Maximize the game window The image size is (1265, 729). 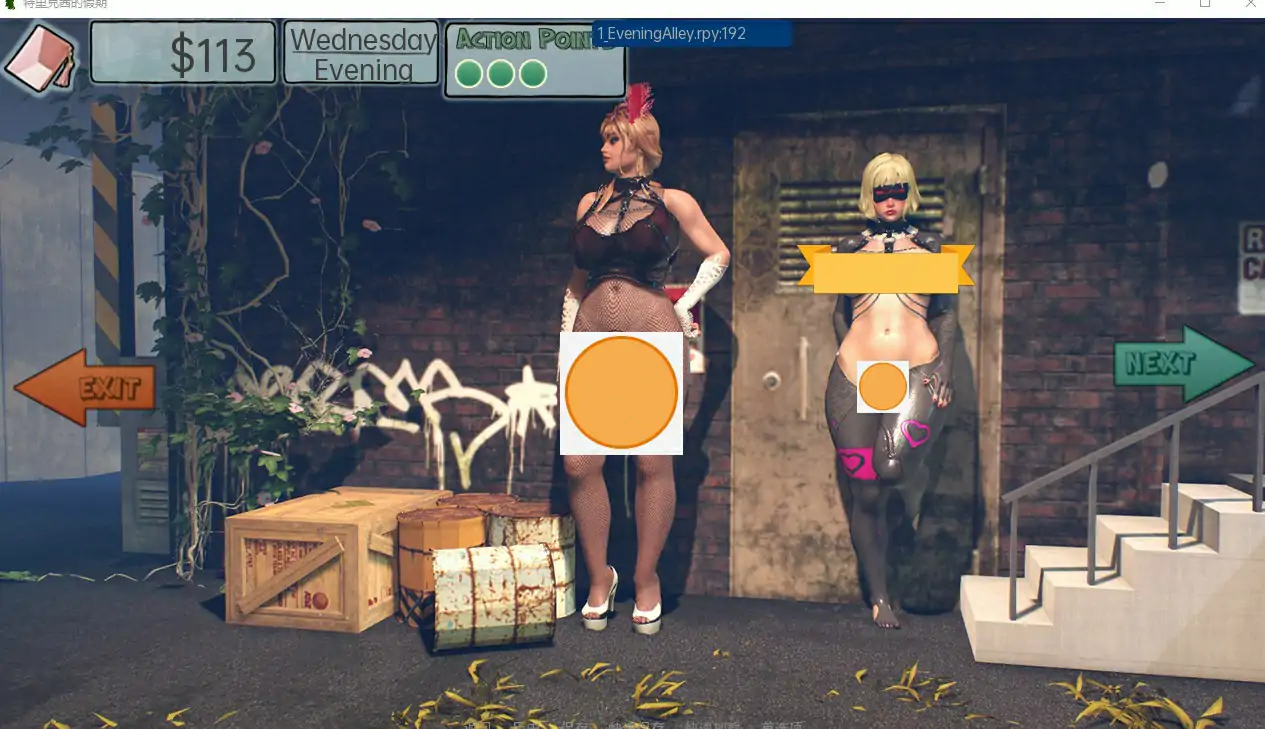coord(1205,5)
